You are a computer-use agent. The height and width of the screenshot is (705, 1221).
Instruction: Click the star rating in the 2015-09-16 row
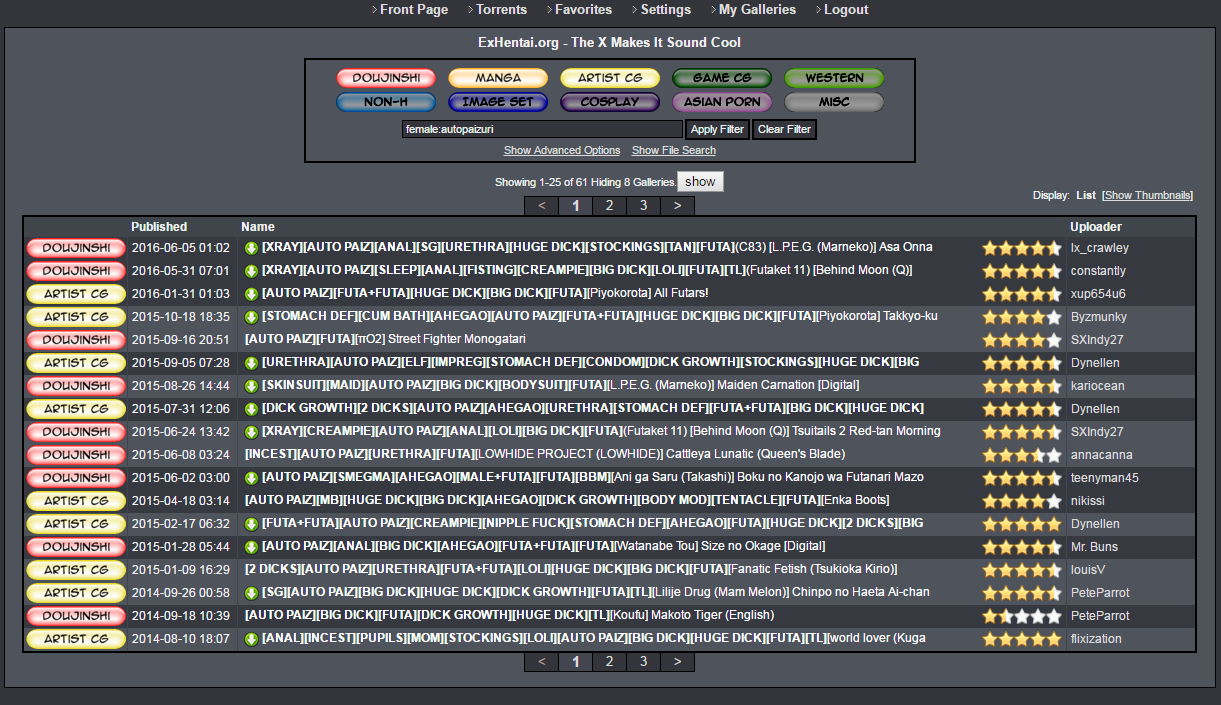point(1022,341)
